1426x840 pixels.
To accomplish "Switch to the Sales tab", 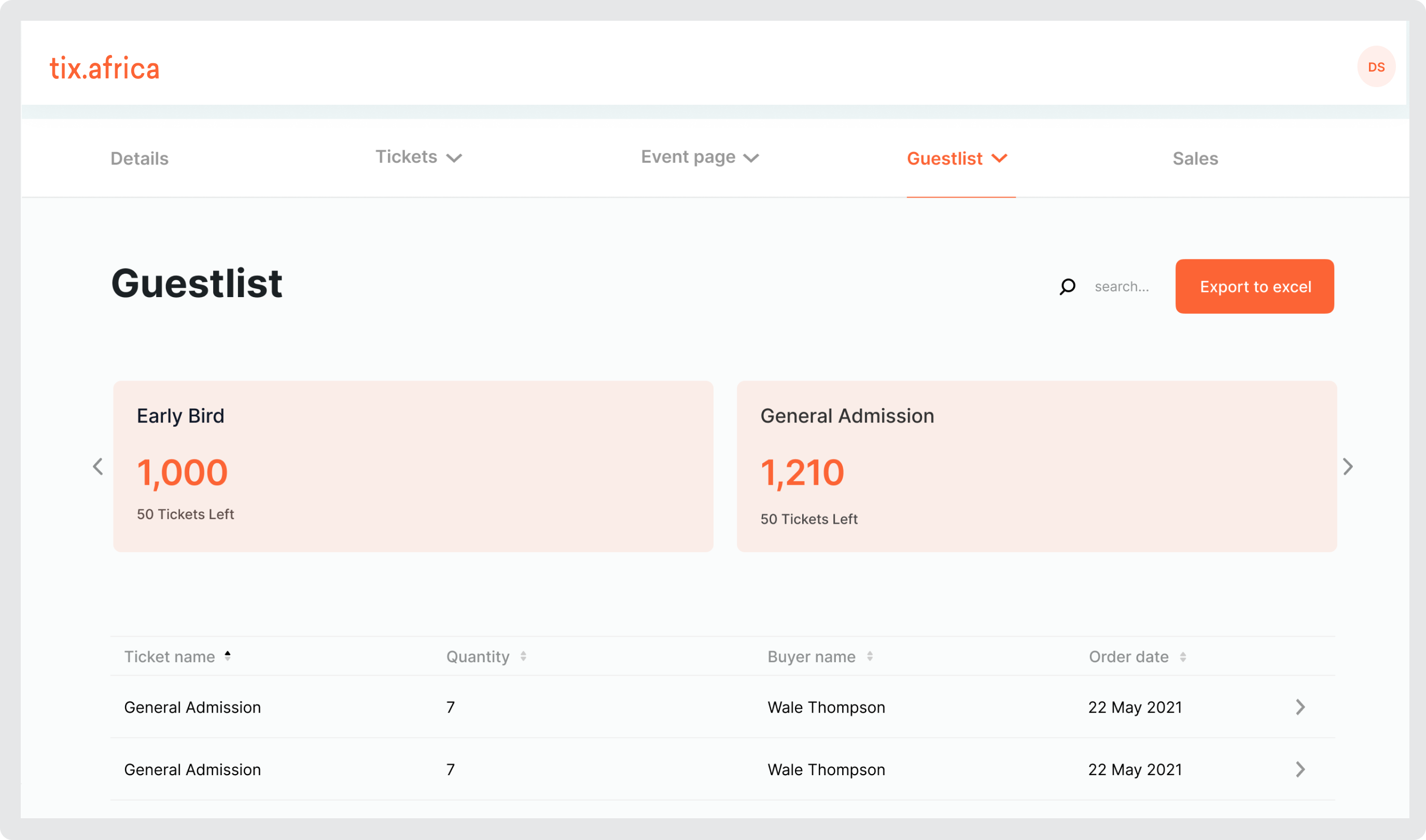I will pyautogui.click(x=1195, y=159).
